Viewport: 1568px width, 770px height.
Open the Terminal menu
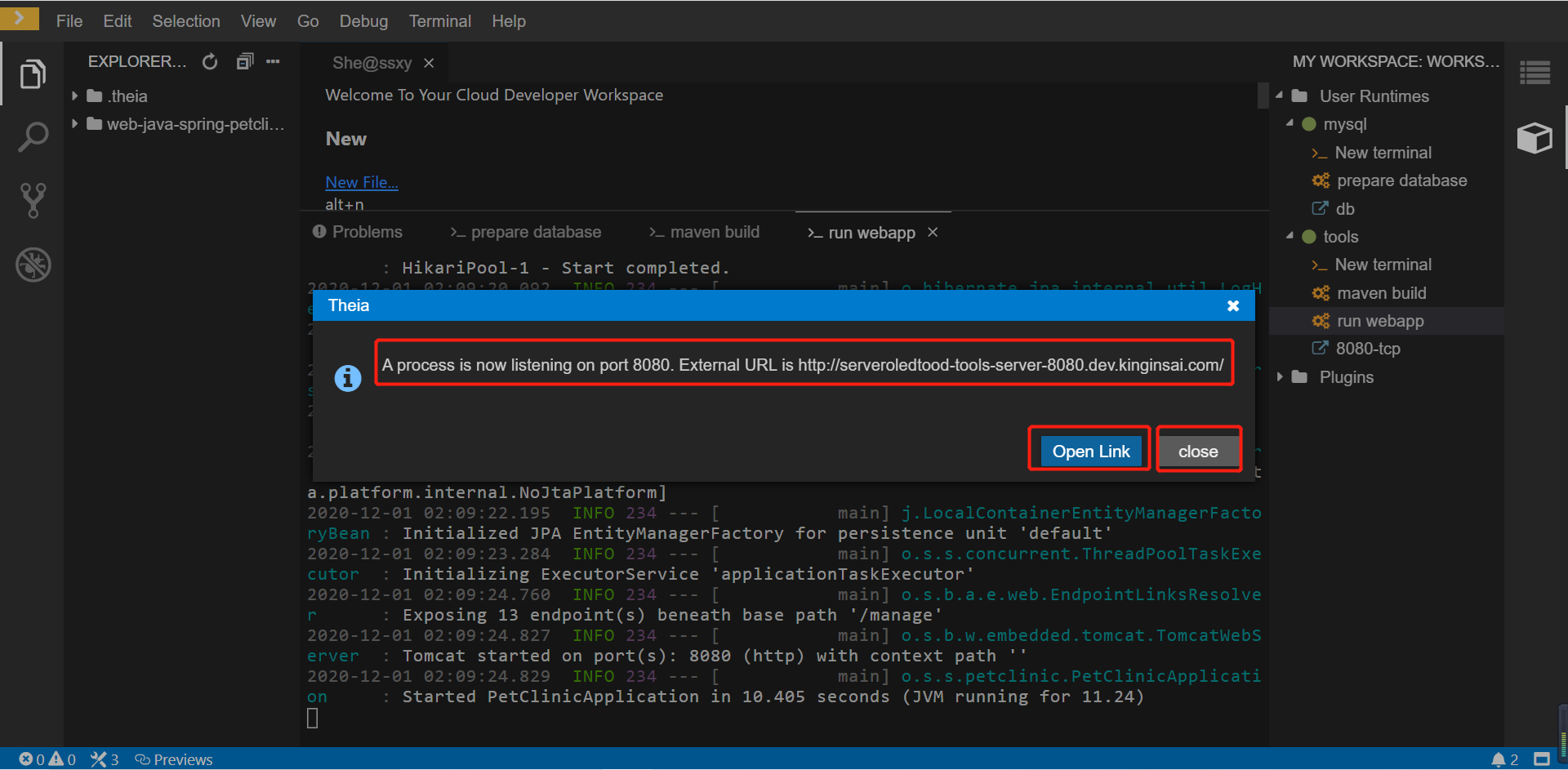point(440,21)
